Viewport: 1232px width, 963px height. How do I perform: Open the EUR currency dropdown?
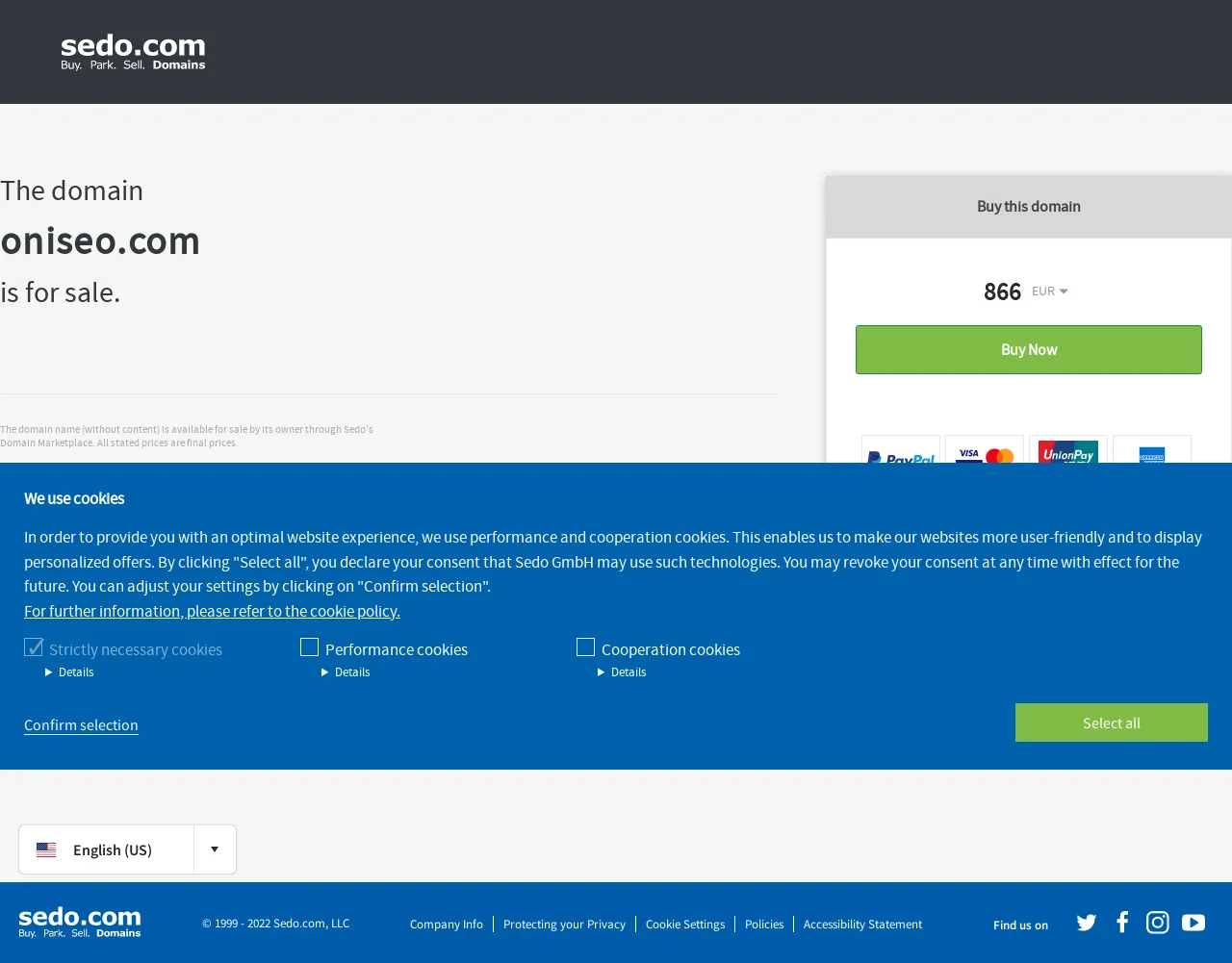pyautogui.click(x=1050, y=291)
